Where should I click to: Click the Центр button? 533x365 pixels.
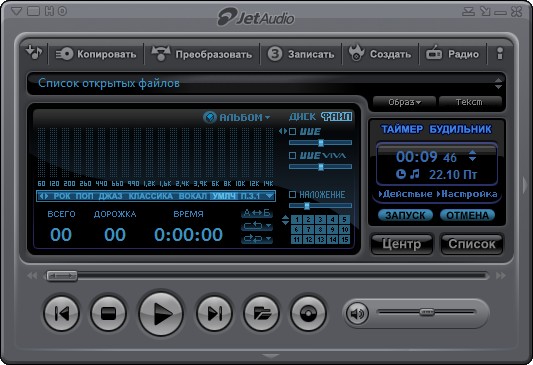[402, 244]
